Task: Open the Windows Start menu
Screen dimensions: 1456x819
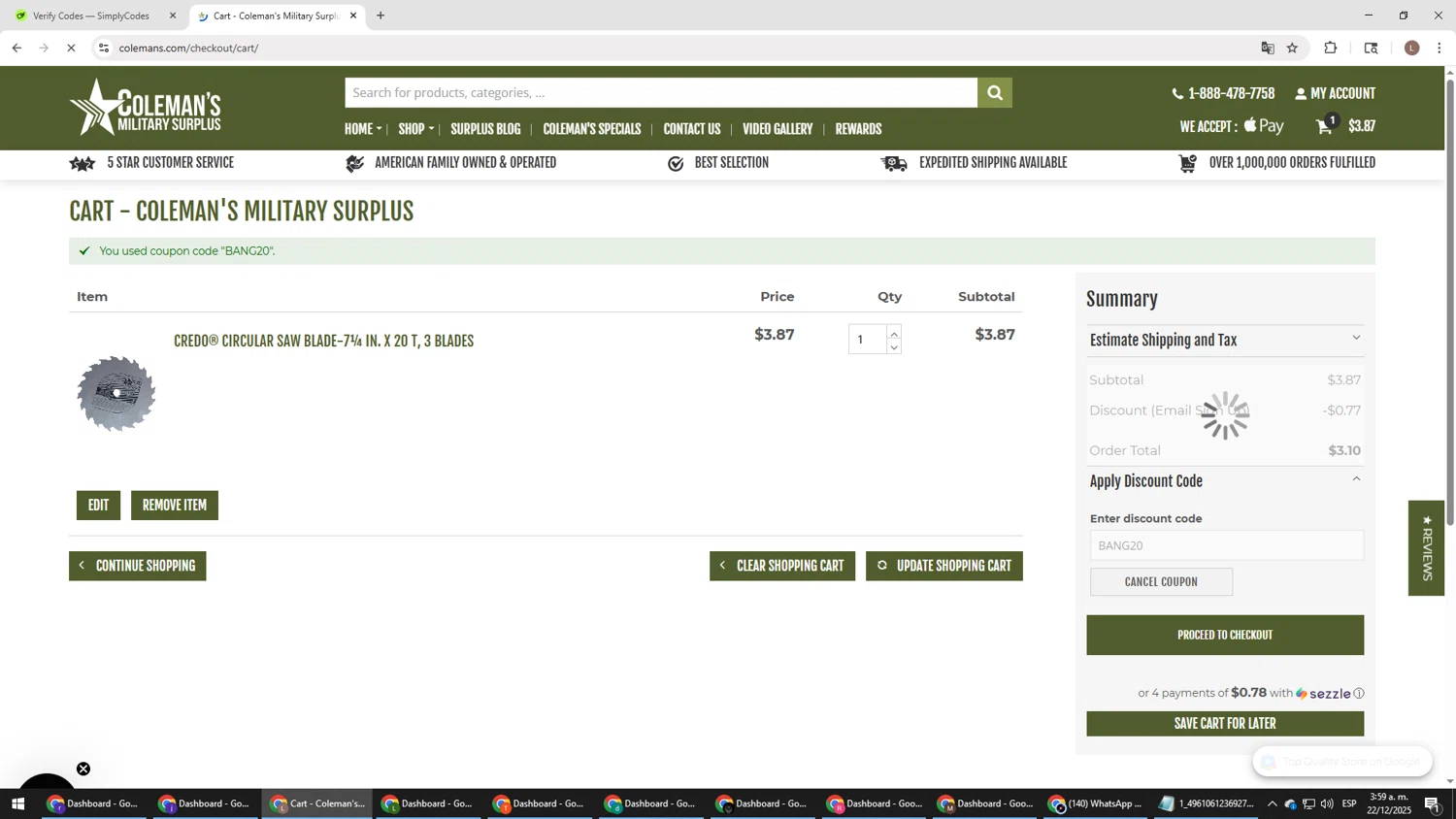Action: (x=17, y=803)
